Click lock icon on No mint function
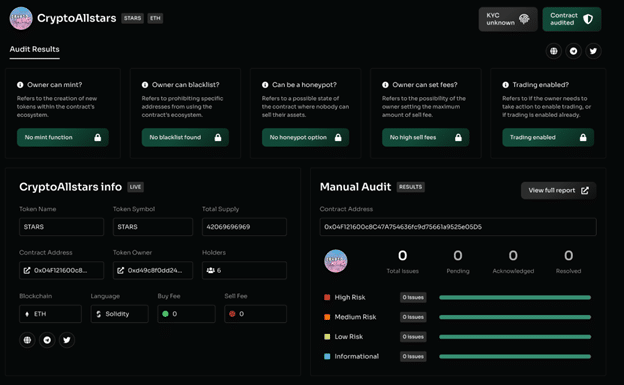 point(98,137)
